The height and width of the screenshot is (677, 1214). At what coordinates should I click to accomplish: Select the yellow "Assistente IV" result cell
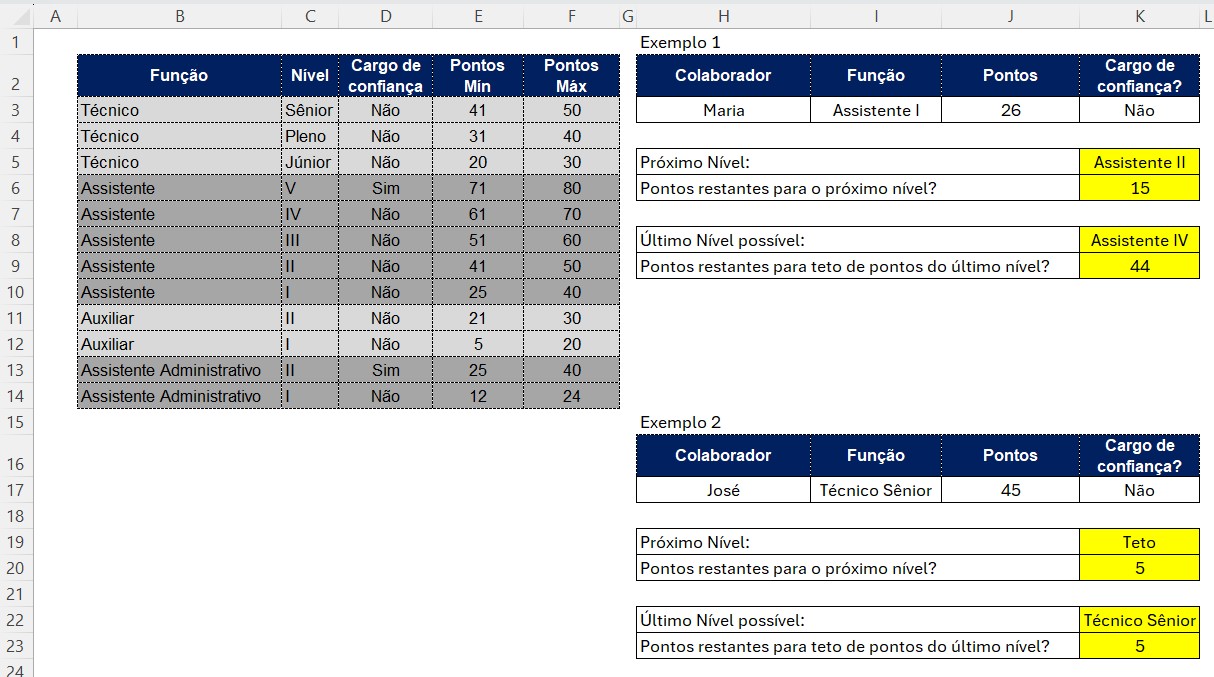tap(1139, 240)
